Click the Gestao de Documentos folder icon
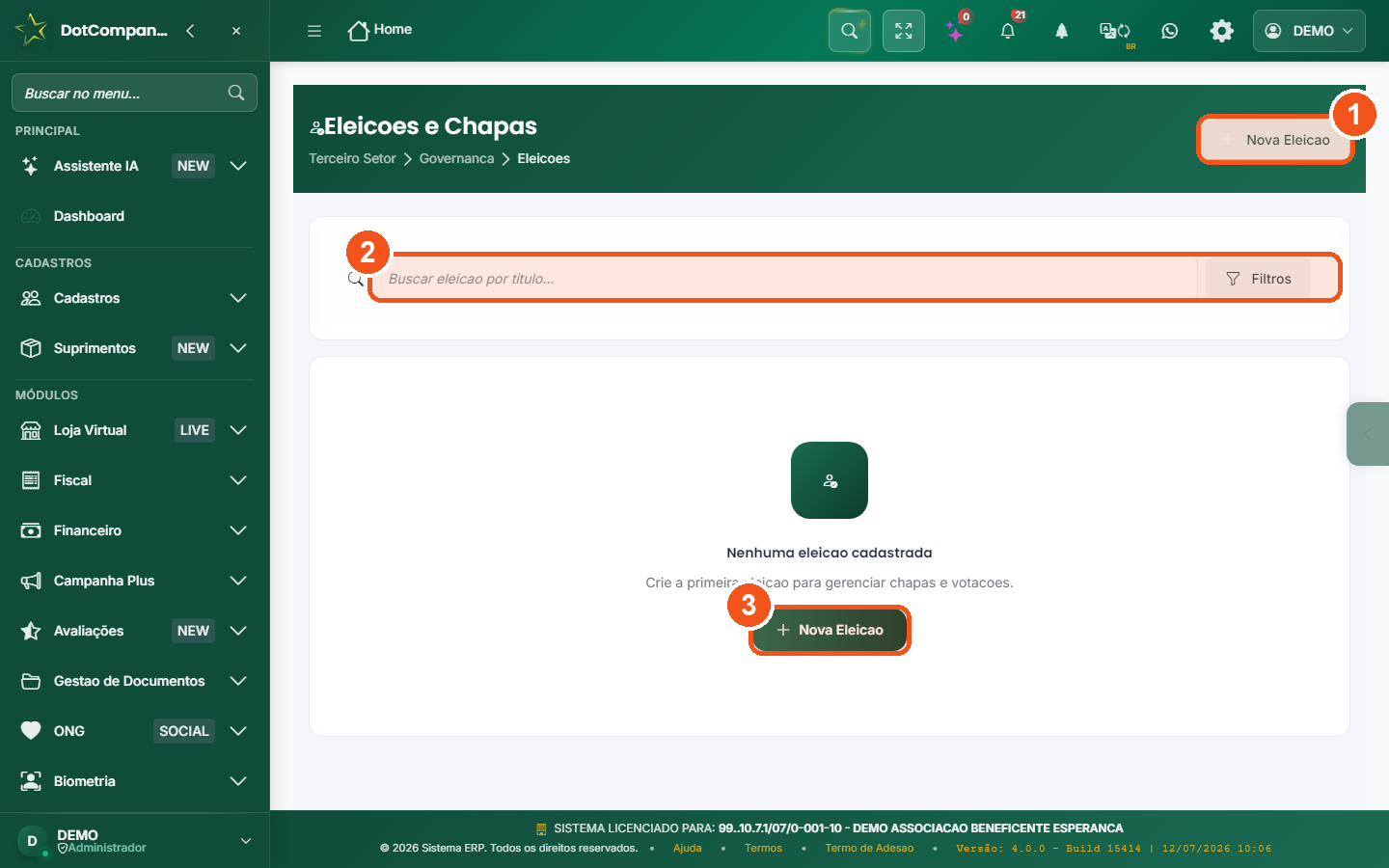The width and height of the screenshot is (1389, 868). [x=31, y=681]
